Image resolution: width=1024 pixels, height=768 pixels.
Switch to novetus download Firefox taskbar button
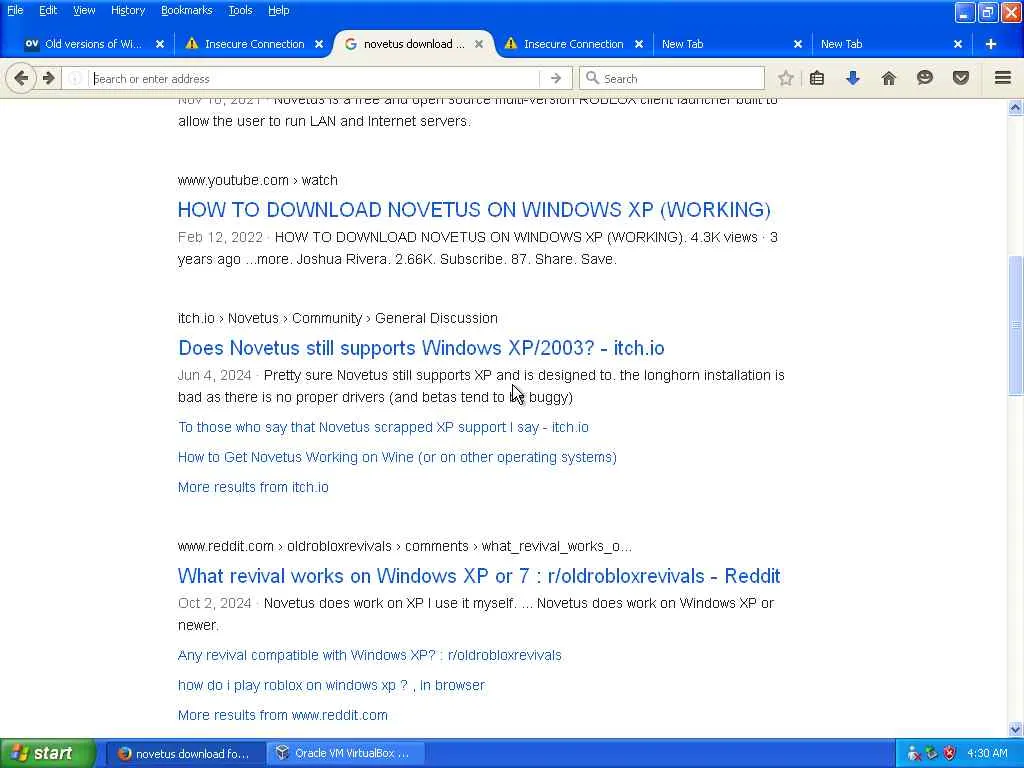click(x=185, y=753)
